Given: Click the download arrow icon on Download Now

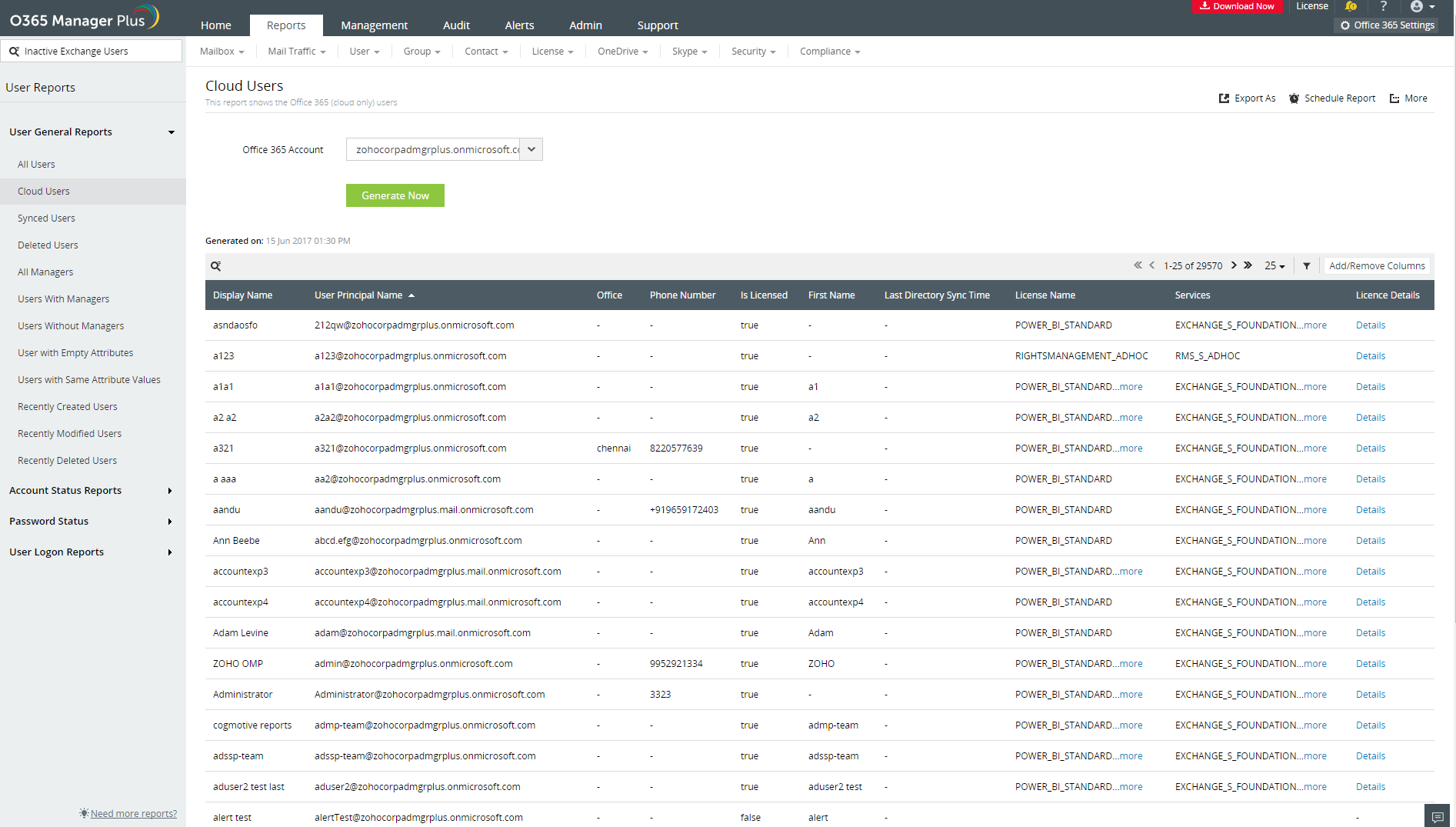Looking at the screenshot, I should (x=1204, y=6).
